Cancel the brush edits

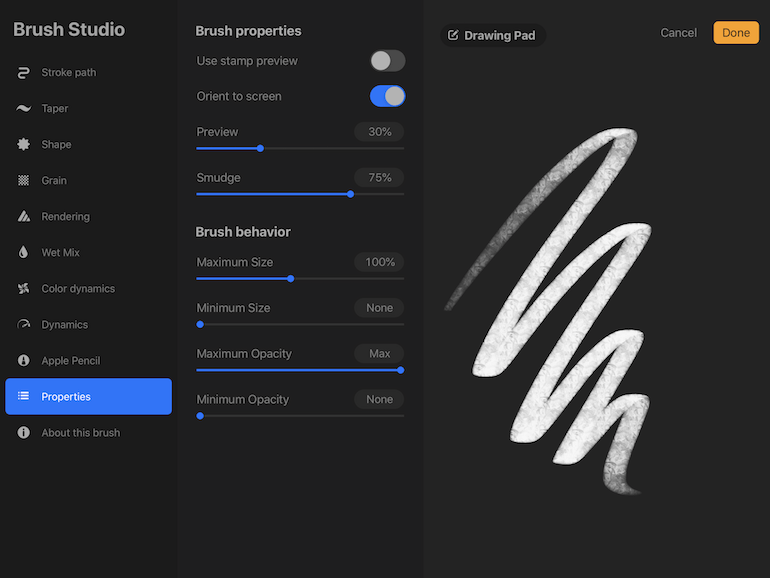678,33
